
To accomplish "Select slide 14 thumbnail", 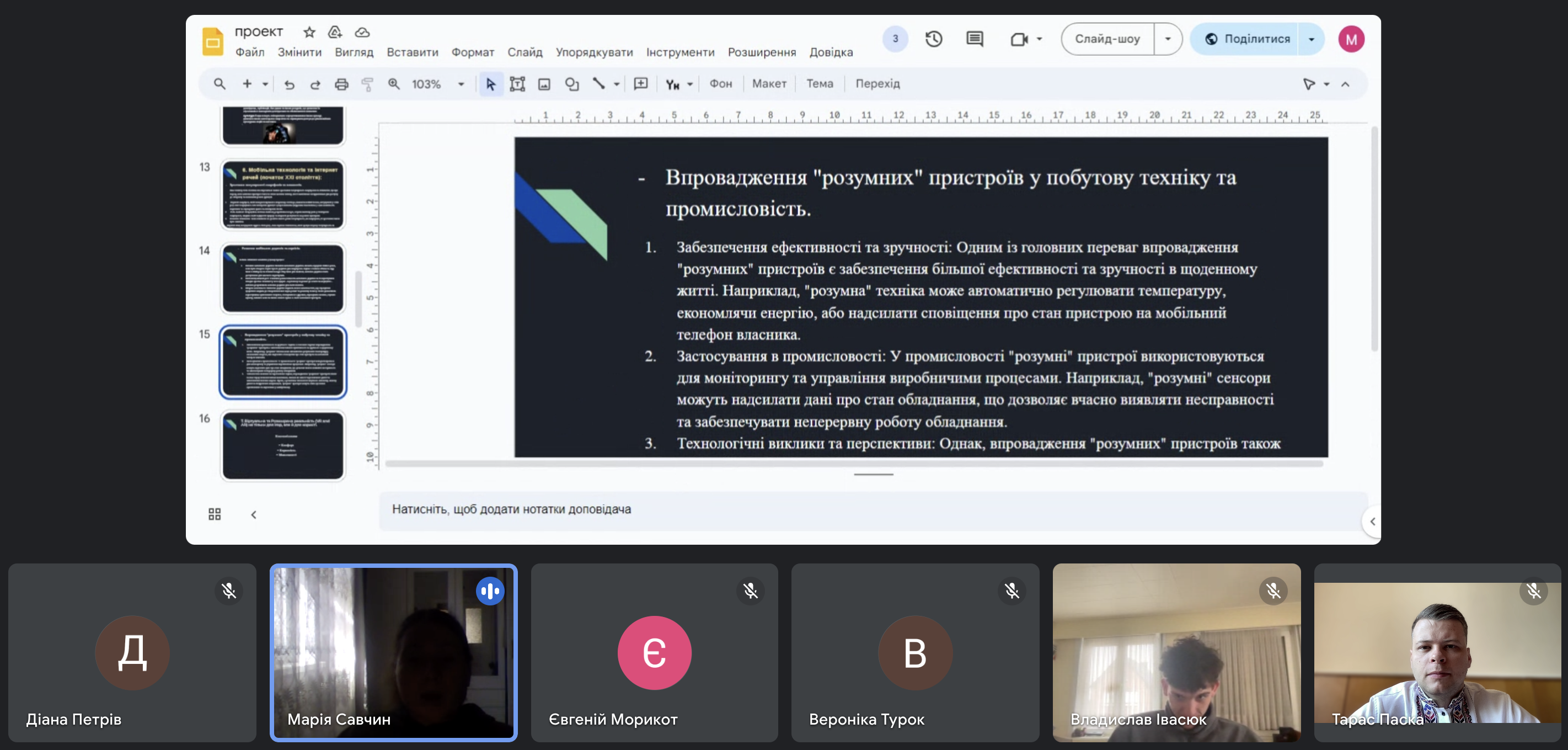I will point(283,278).
